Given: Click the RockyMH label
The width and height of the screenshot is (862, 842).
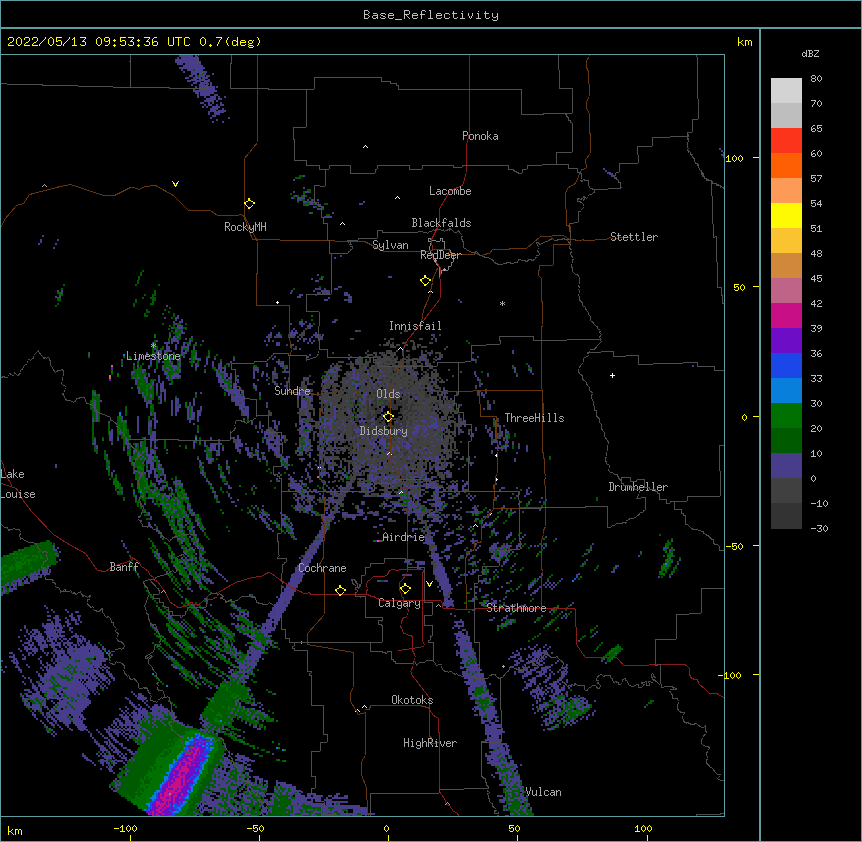Looking at the screenshot, I should click(245, 227).
